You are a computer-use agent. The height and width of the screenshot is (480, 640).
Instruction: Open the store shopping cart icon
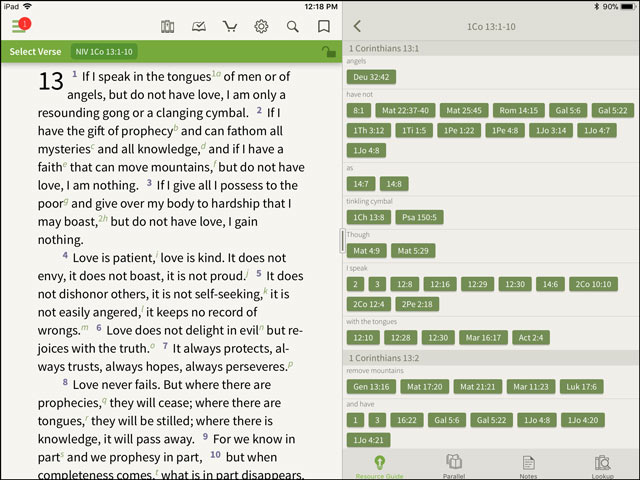tap(230, 27)
